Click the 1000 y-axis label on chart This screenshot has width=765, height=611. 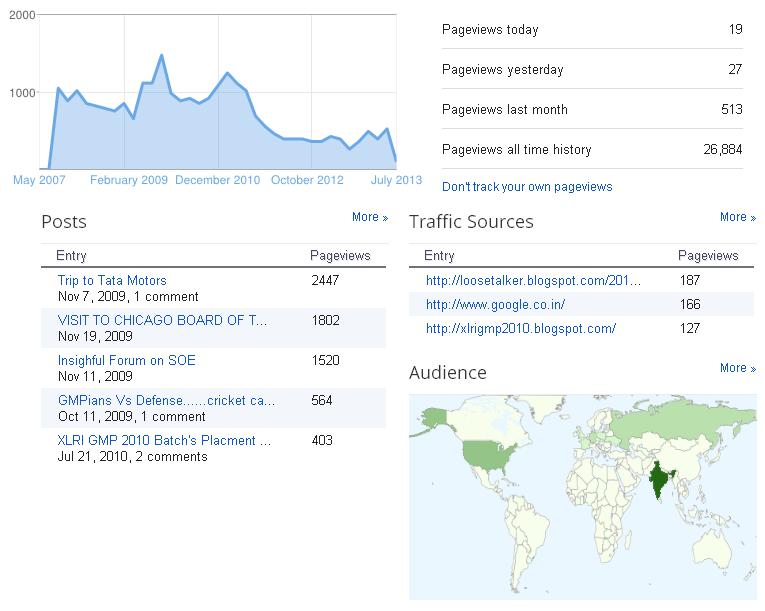(22, 93)
